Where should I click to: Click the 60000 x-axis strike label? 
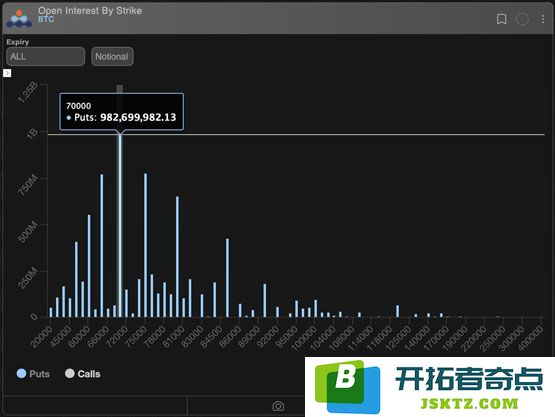tap(79, 337)
